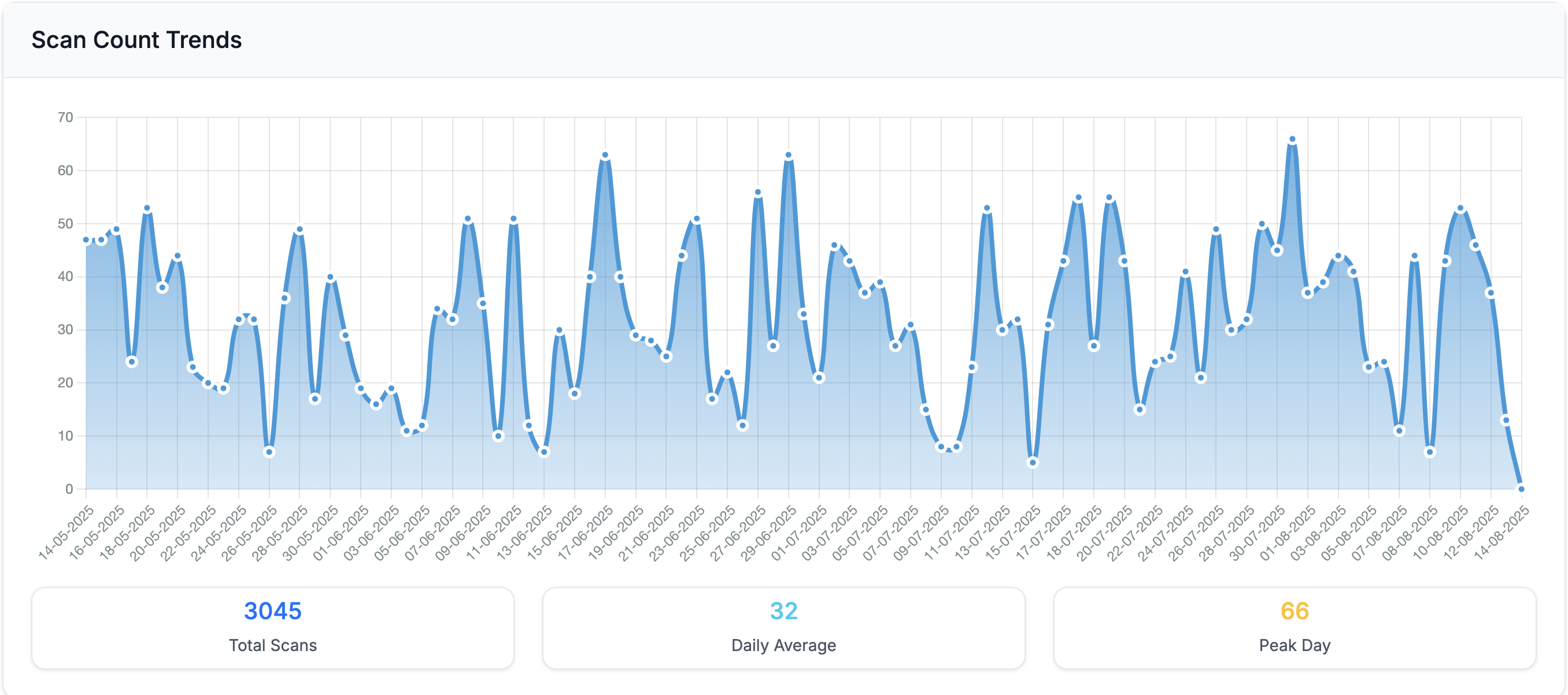Click the Daily Average card

783,627
